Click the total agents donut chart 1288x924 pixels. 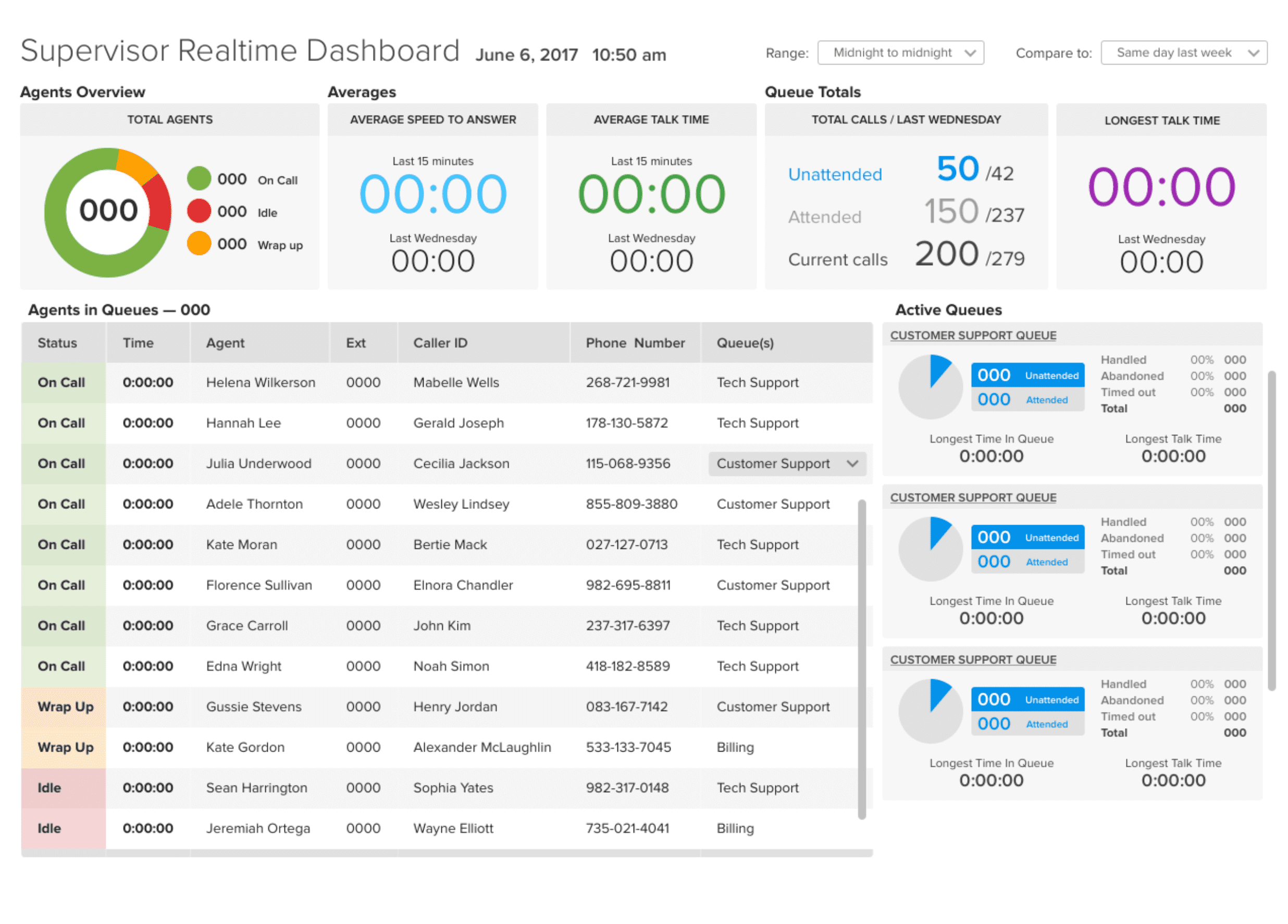coord(108,211)
